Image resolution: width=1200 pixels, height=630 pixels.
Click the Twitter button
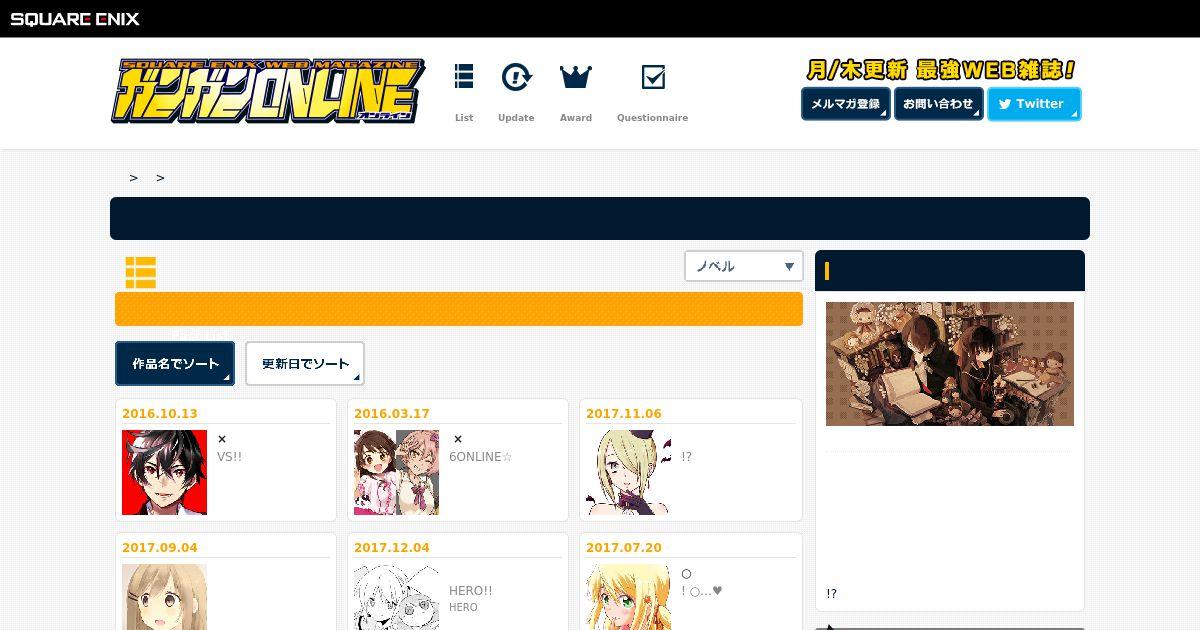click(1034, 104)
